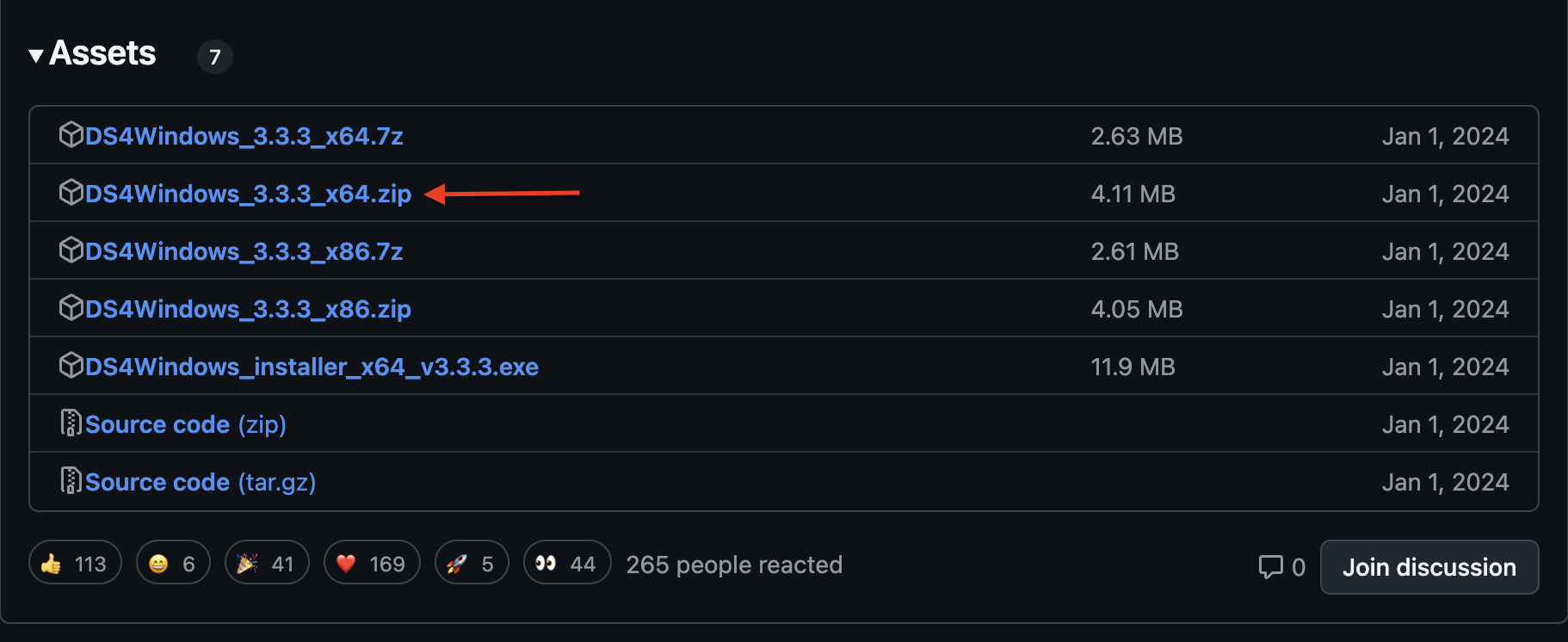Click archive icon beside Source code (tar.gz)
The image size is (1568, 642).
point(71,481)
